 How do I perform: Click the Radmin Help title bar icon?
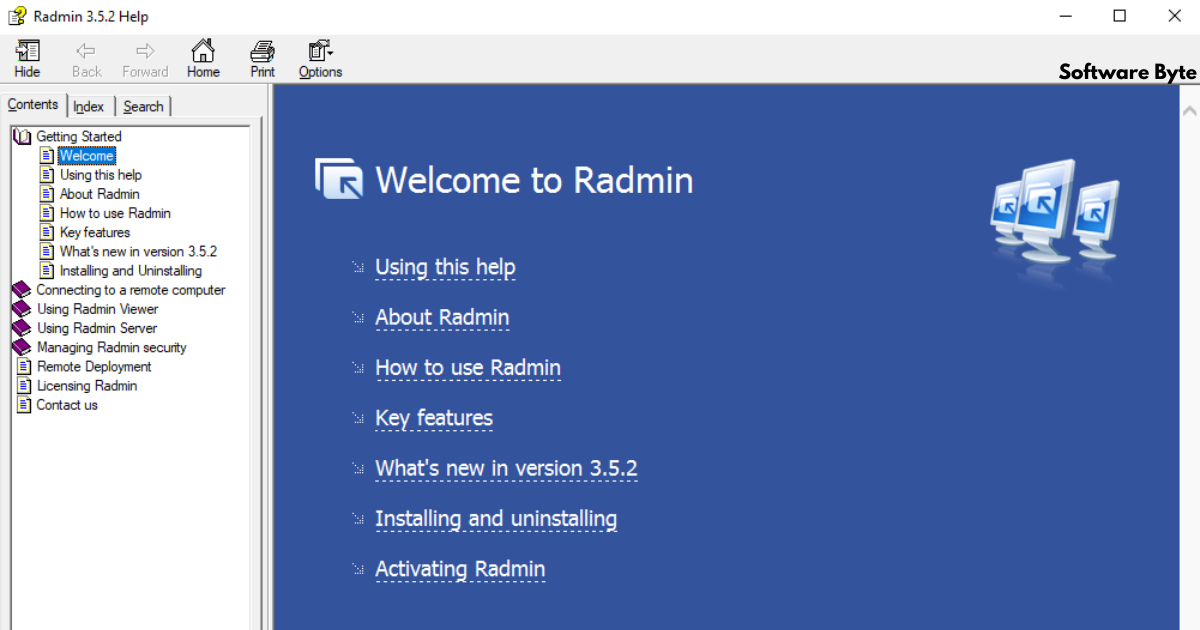17,17
